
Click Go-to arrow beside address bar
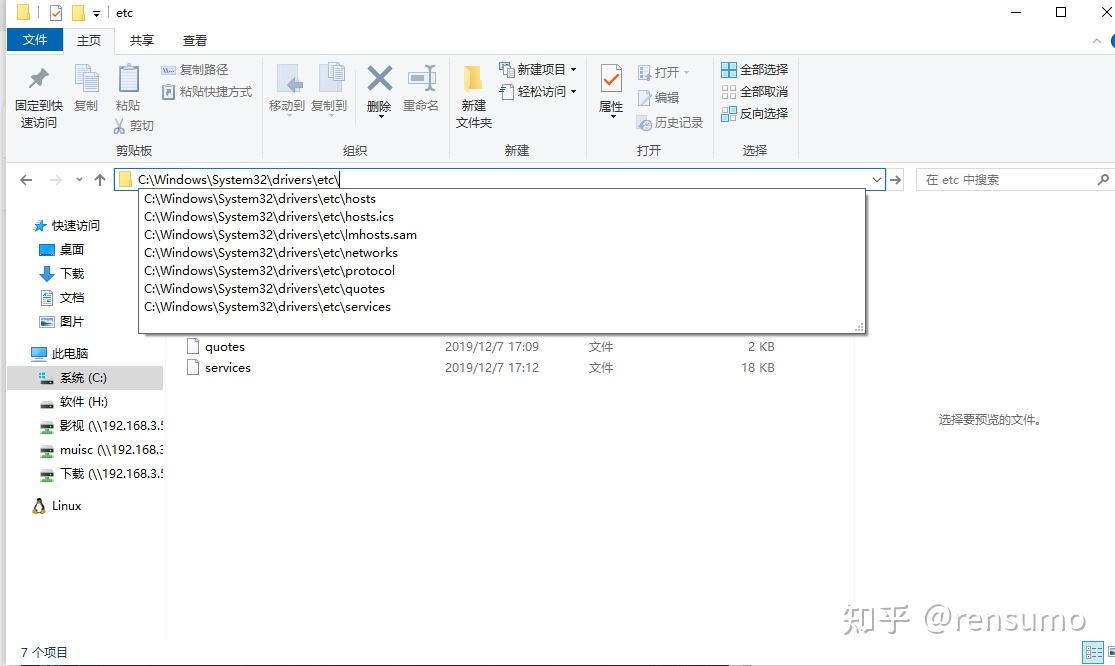point(895,180)
